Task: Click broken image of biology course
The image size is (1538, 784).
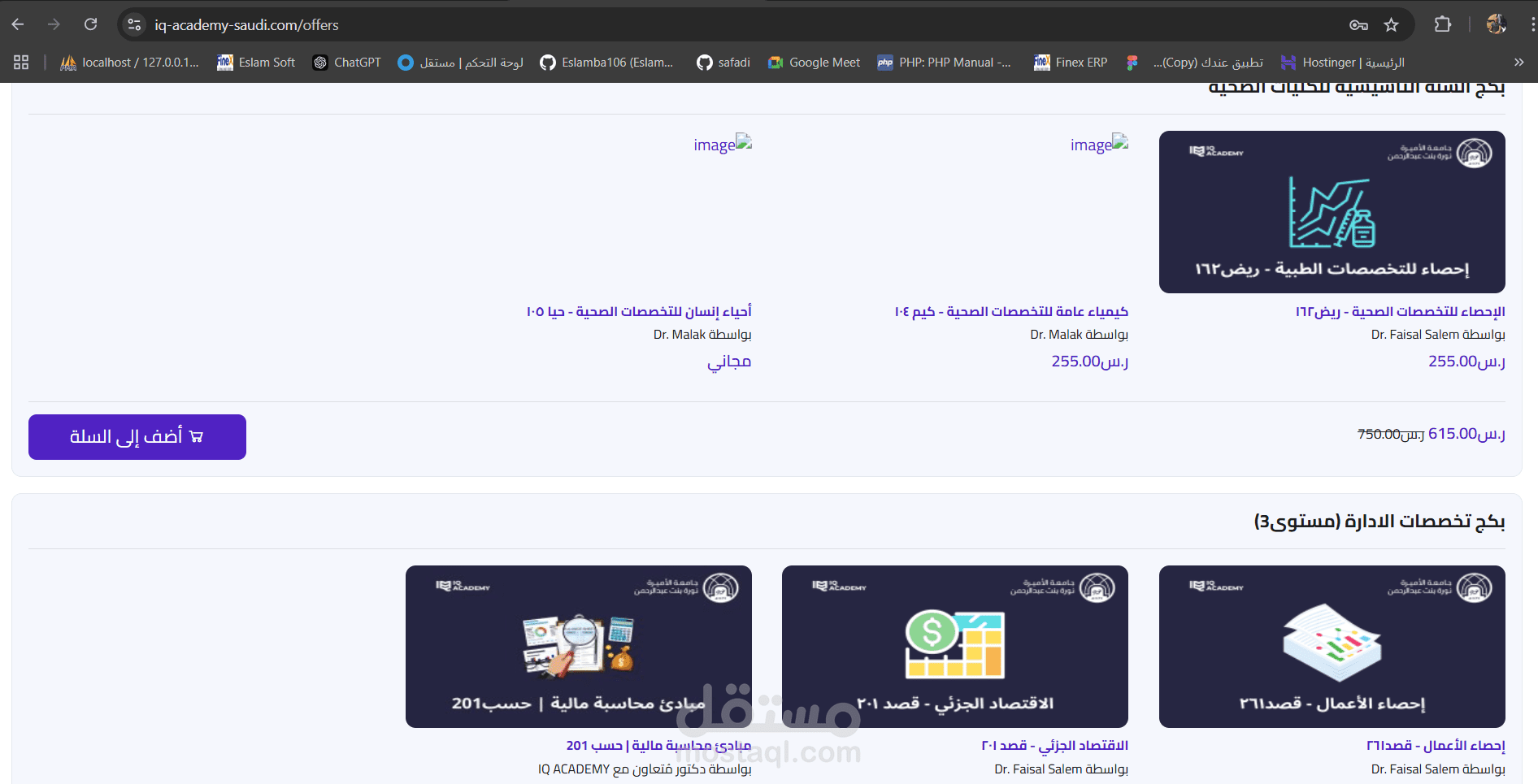Action: pyautogui.click(x=723, y=145)
